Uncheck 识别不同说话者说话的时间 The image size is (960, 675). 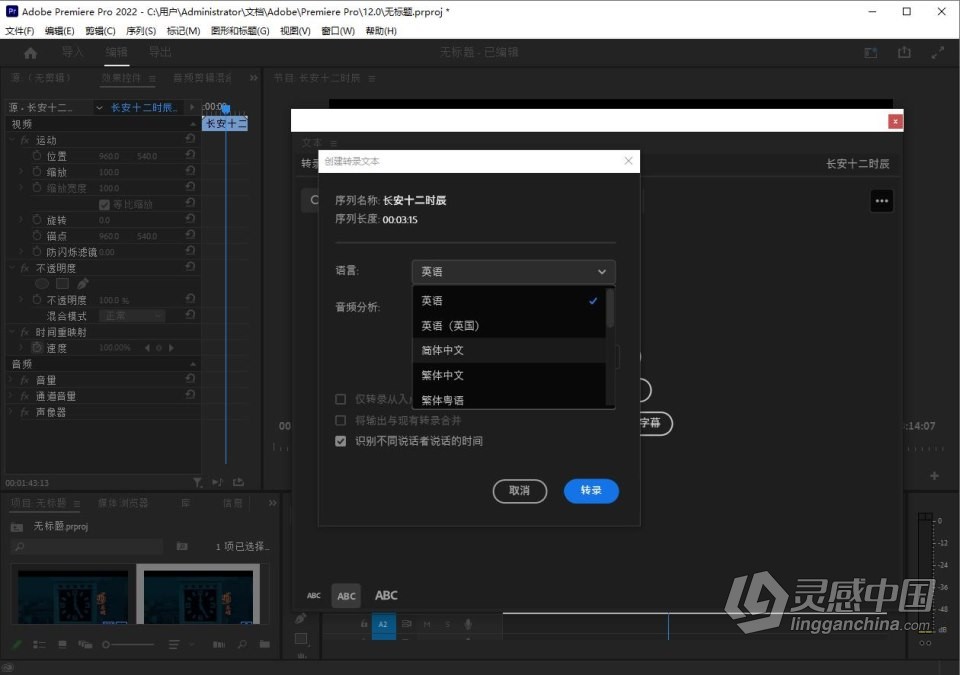(340, 441)
